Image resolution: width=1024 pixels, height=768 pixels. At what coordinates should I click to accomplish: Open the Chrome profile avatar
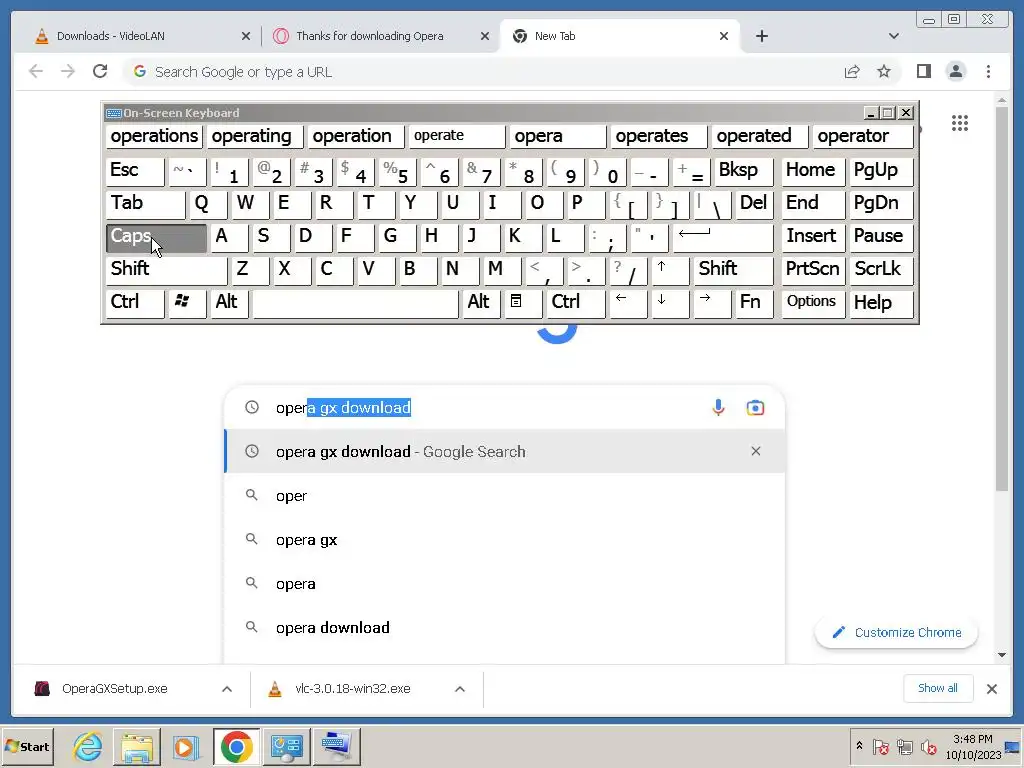(955, 71)
